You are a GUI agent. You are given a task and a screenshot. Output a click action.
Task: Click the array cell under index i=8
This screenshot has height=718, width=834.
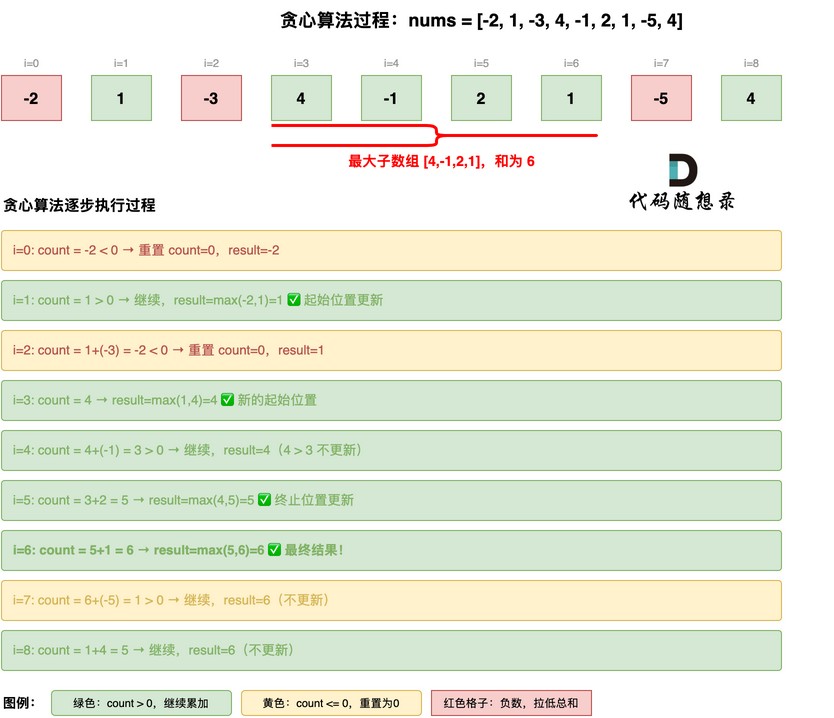tap(751, 99)
